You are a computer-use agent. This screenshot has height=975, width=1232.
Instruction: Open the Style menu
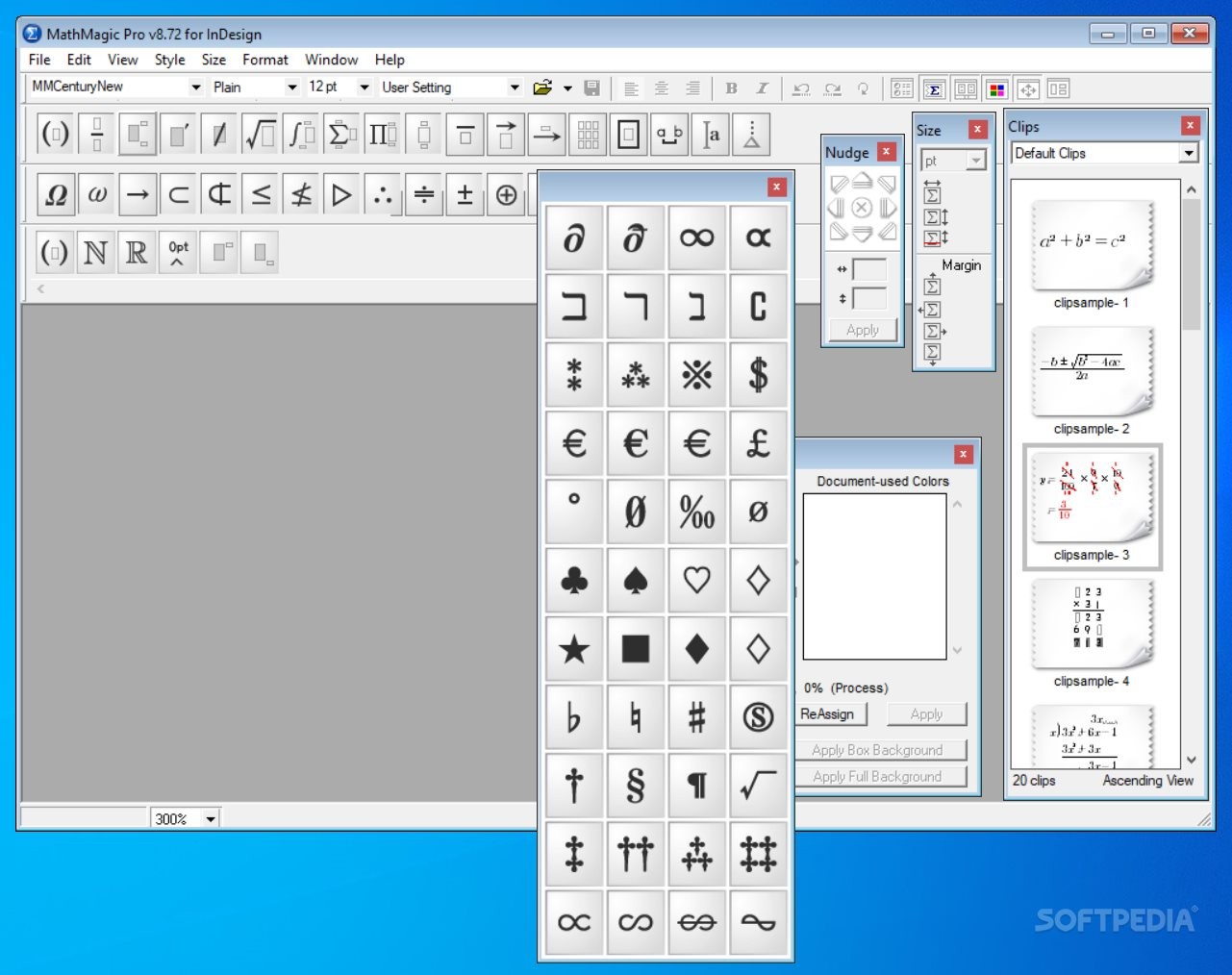click(169, 60)
